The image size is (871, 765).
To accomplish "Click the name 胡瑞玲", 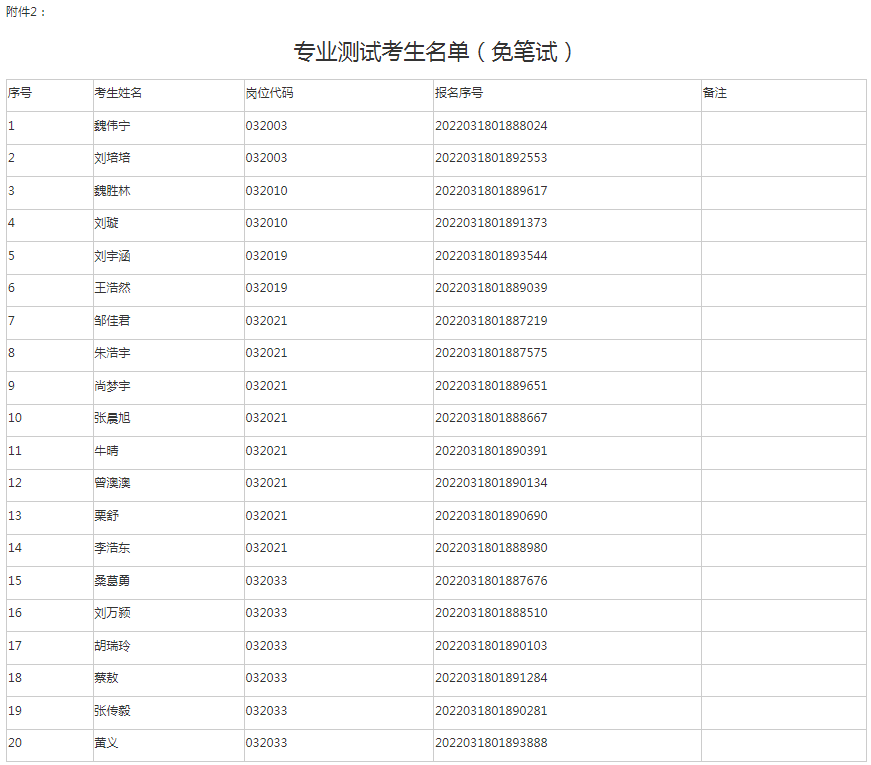I will (112, 646).
